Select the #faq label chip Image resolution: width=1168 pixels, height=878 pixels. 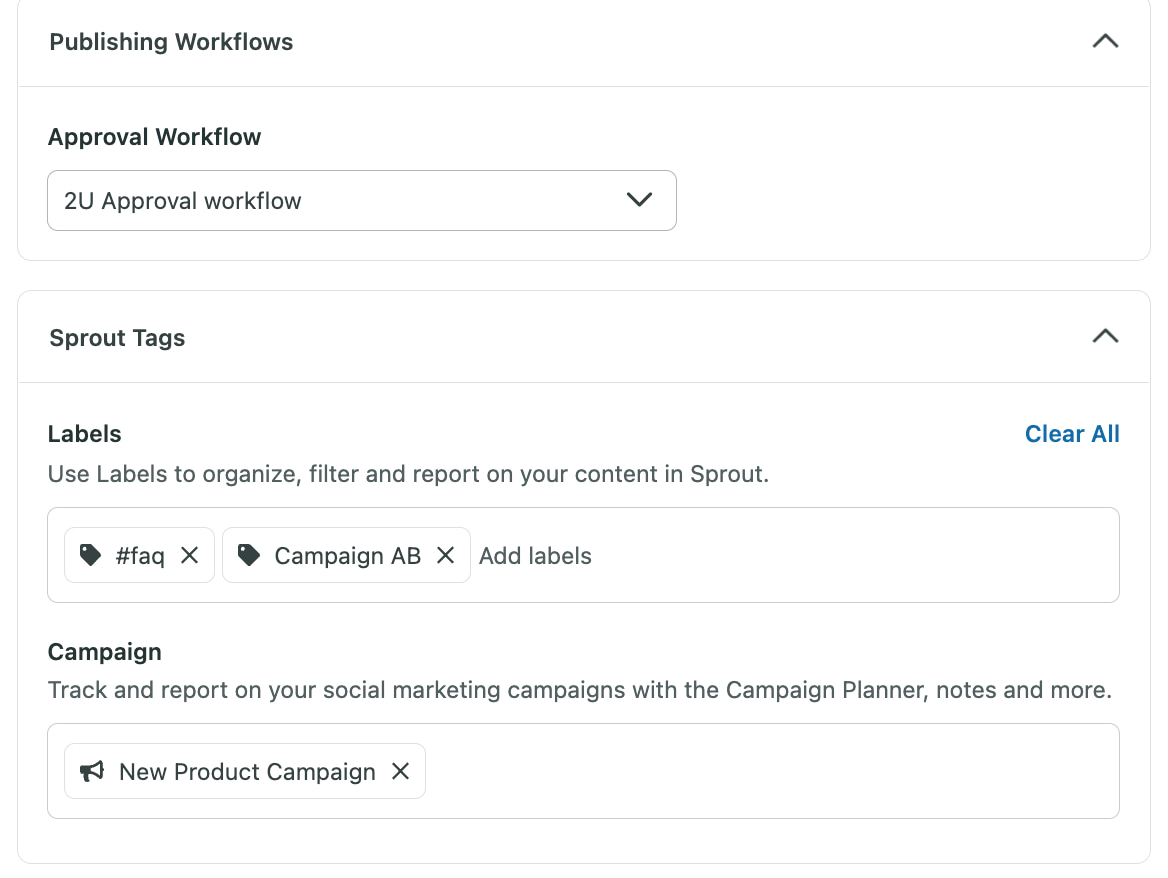[139, 555]
